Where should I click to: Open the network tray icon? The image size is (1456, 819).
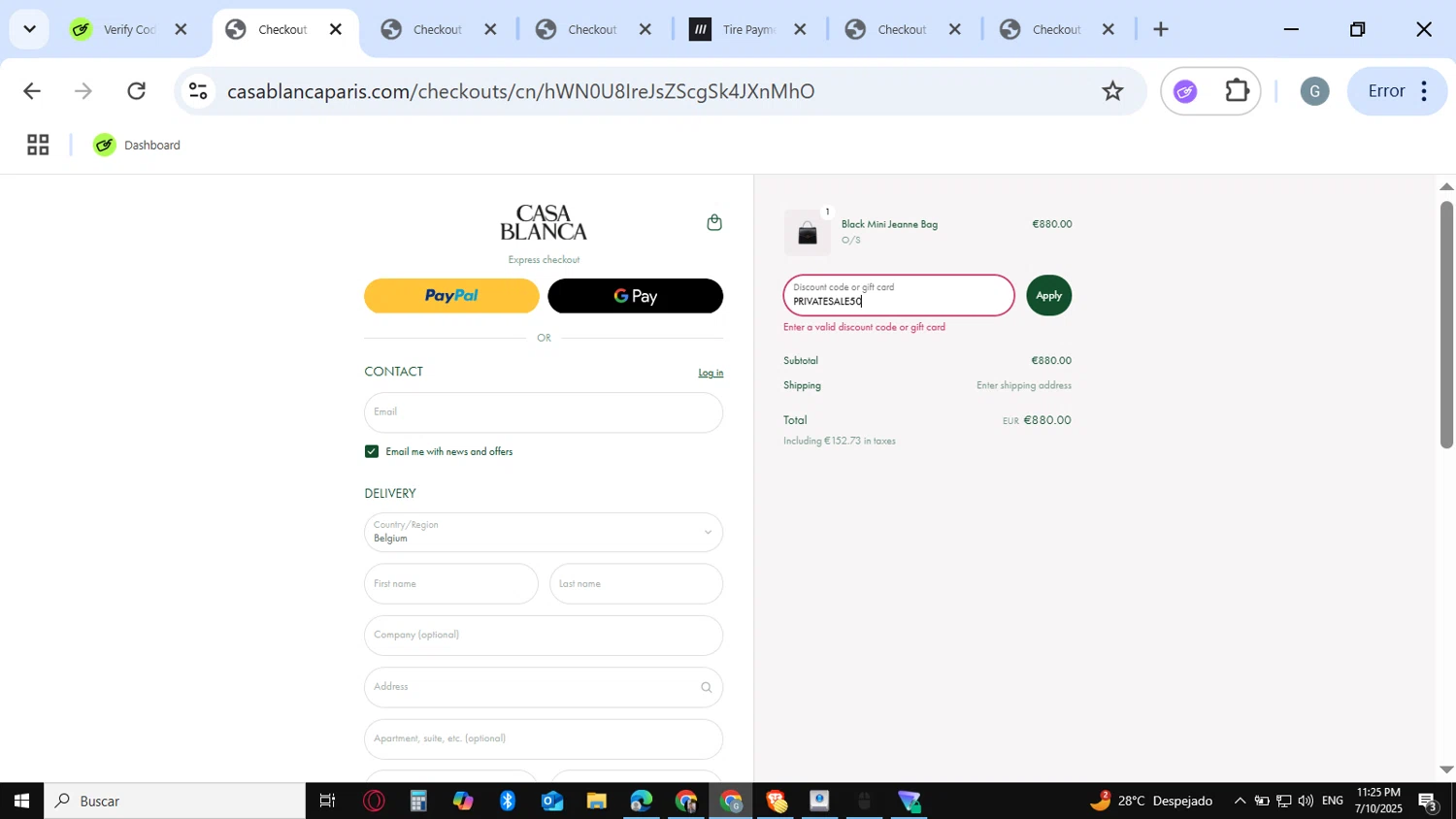tap(1283, 801)
